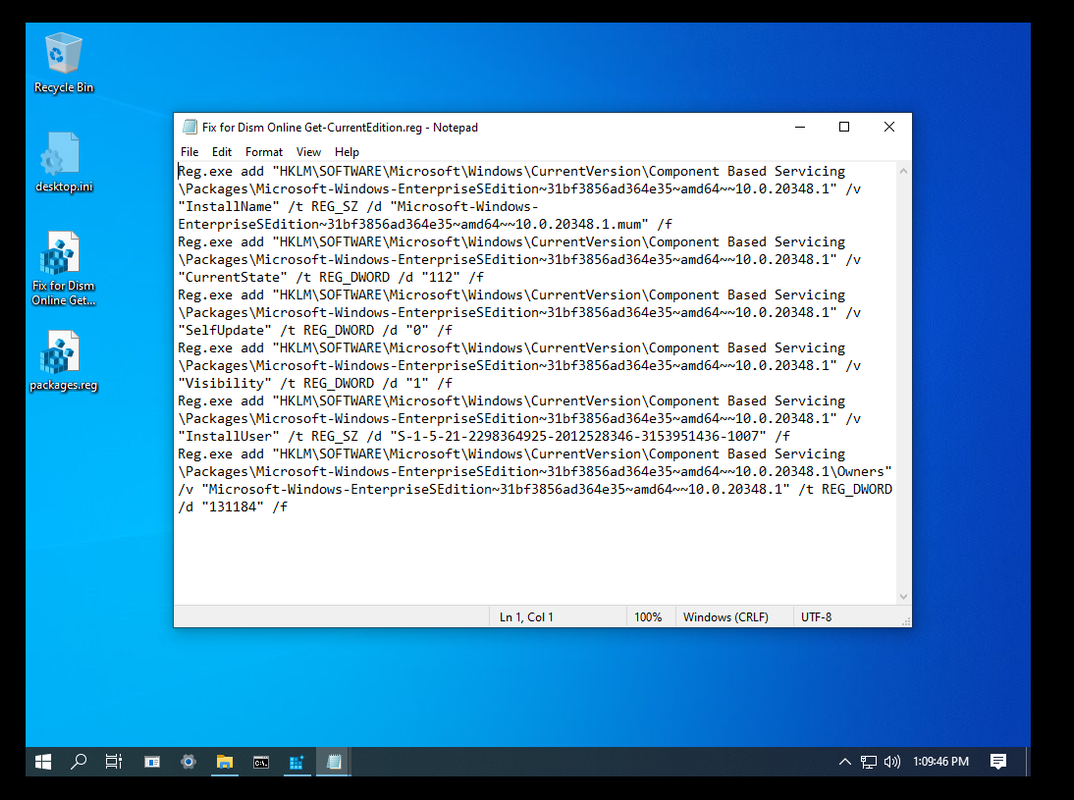The width and height of the screenshot is (1074, 800).
Task: Open the Action Center notification icon
Action: tap(998, 762)
